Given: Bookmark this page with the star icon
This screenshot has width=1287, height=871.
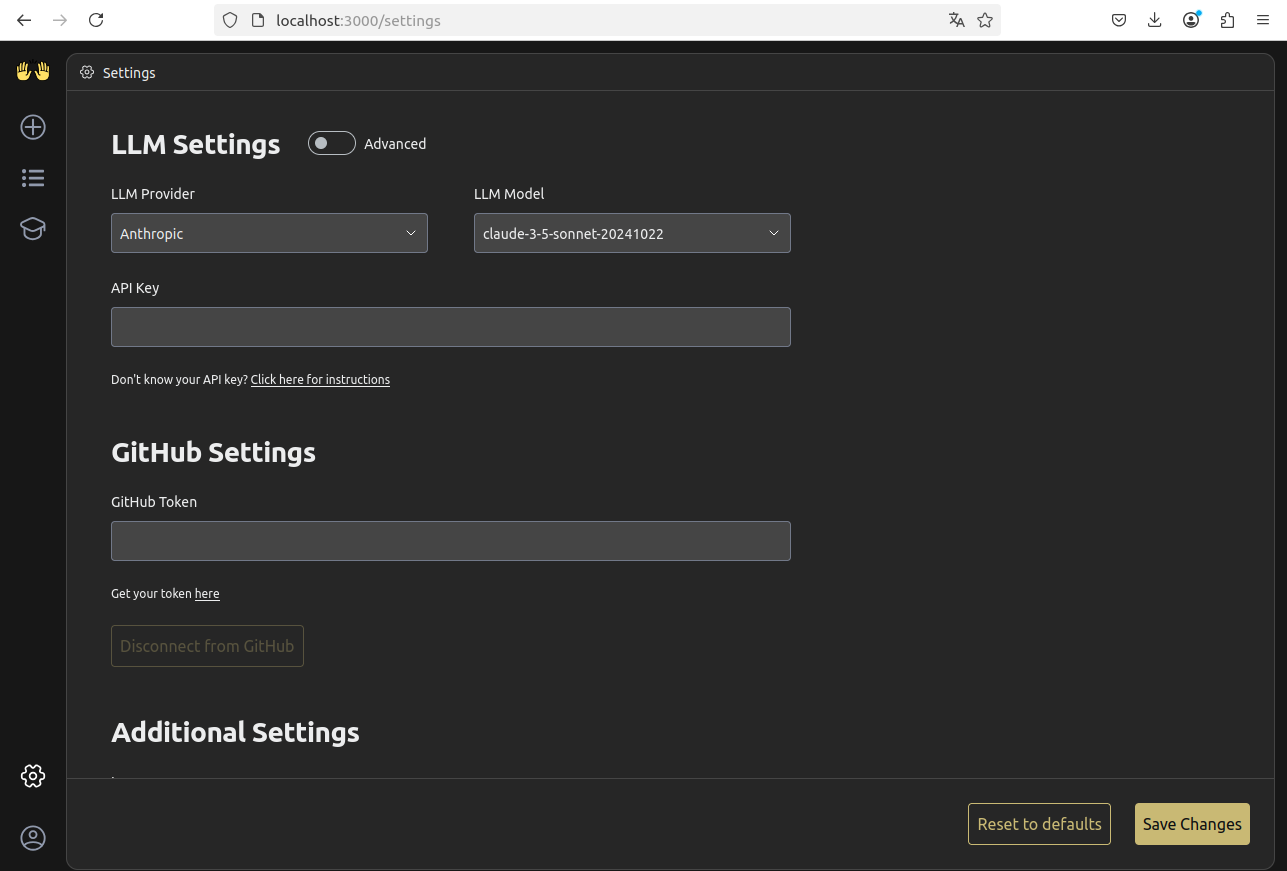Looking at the screenshot, I should [985, 20].
